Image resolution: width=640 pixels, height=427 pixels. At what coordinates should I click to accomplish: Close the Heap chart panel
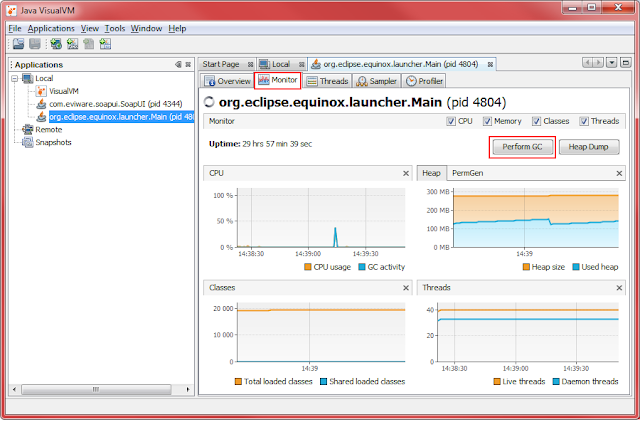pyautogui.click(x=619, y=173)
